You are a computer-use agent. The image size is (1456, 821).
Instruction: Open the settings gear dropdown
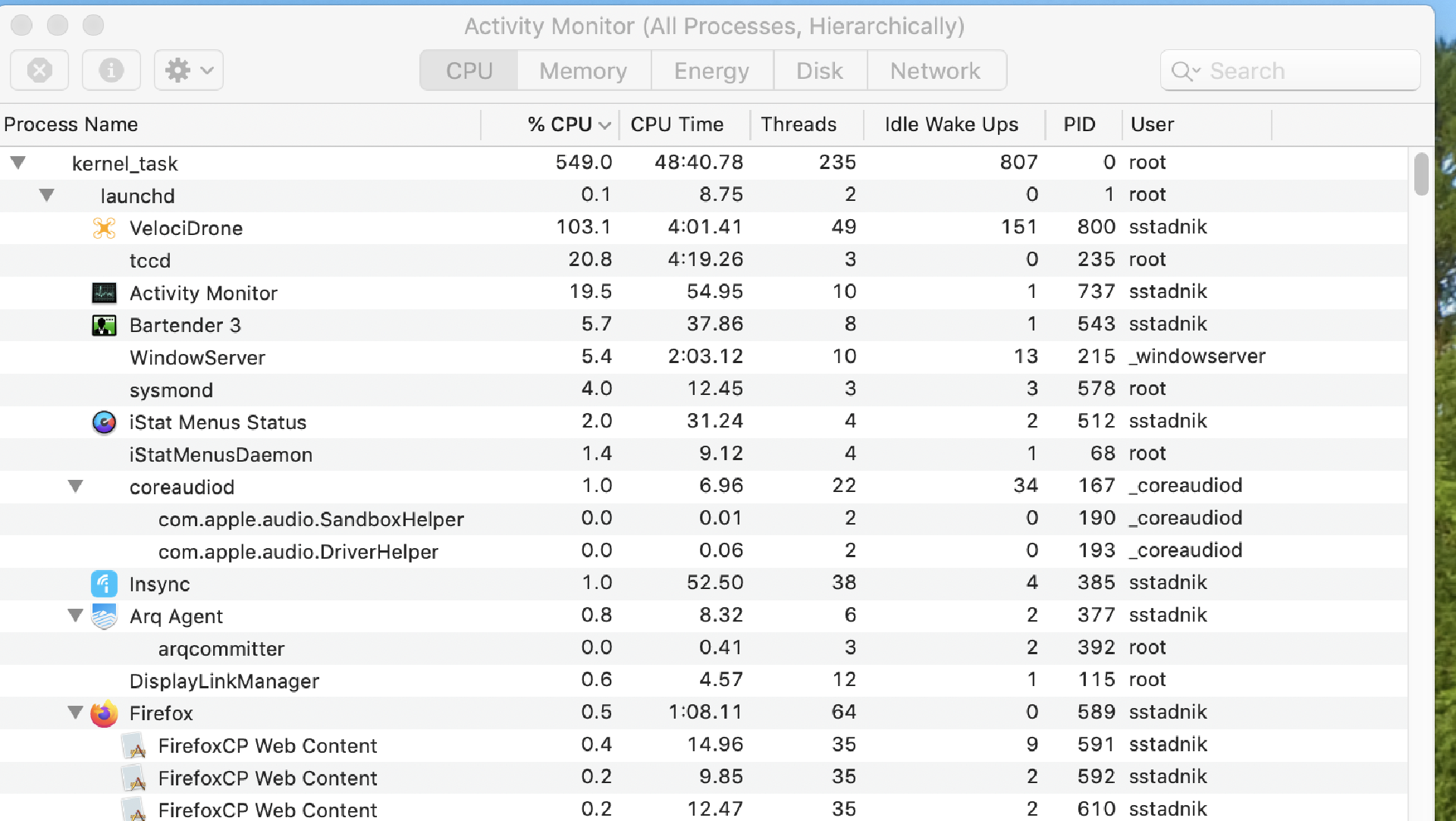pos(188,70)
